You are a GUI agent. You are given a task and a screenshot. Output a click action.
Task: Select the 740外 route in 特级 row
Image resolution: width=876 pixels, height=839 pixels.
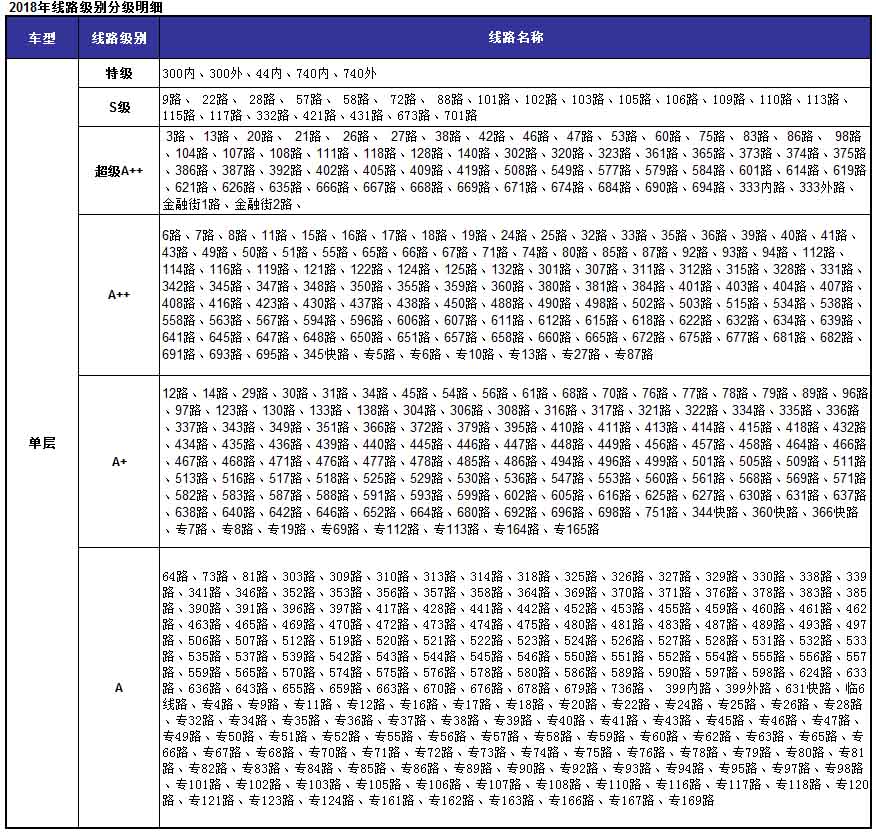tap(360, 74)
